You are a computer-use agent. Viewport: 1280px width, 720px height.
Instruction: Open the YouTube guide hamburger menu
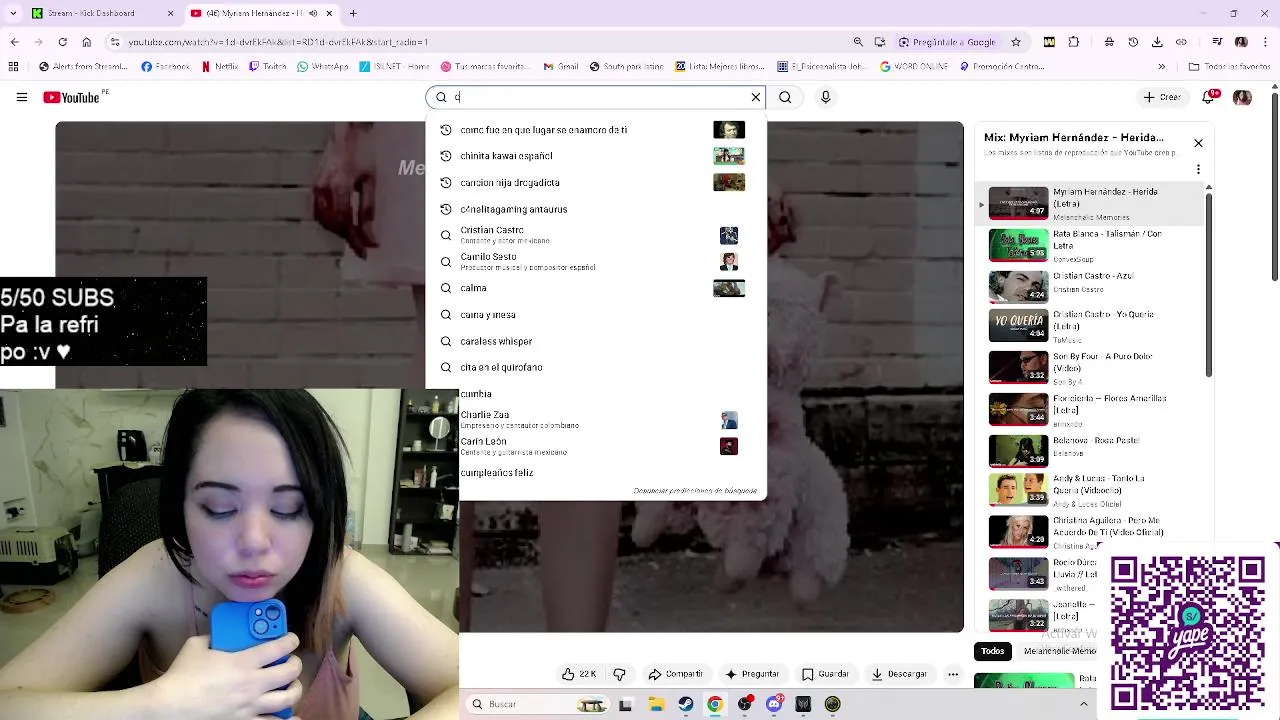click(21, 97)
